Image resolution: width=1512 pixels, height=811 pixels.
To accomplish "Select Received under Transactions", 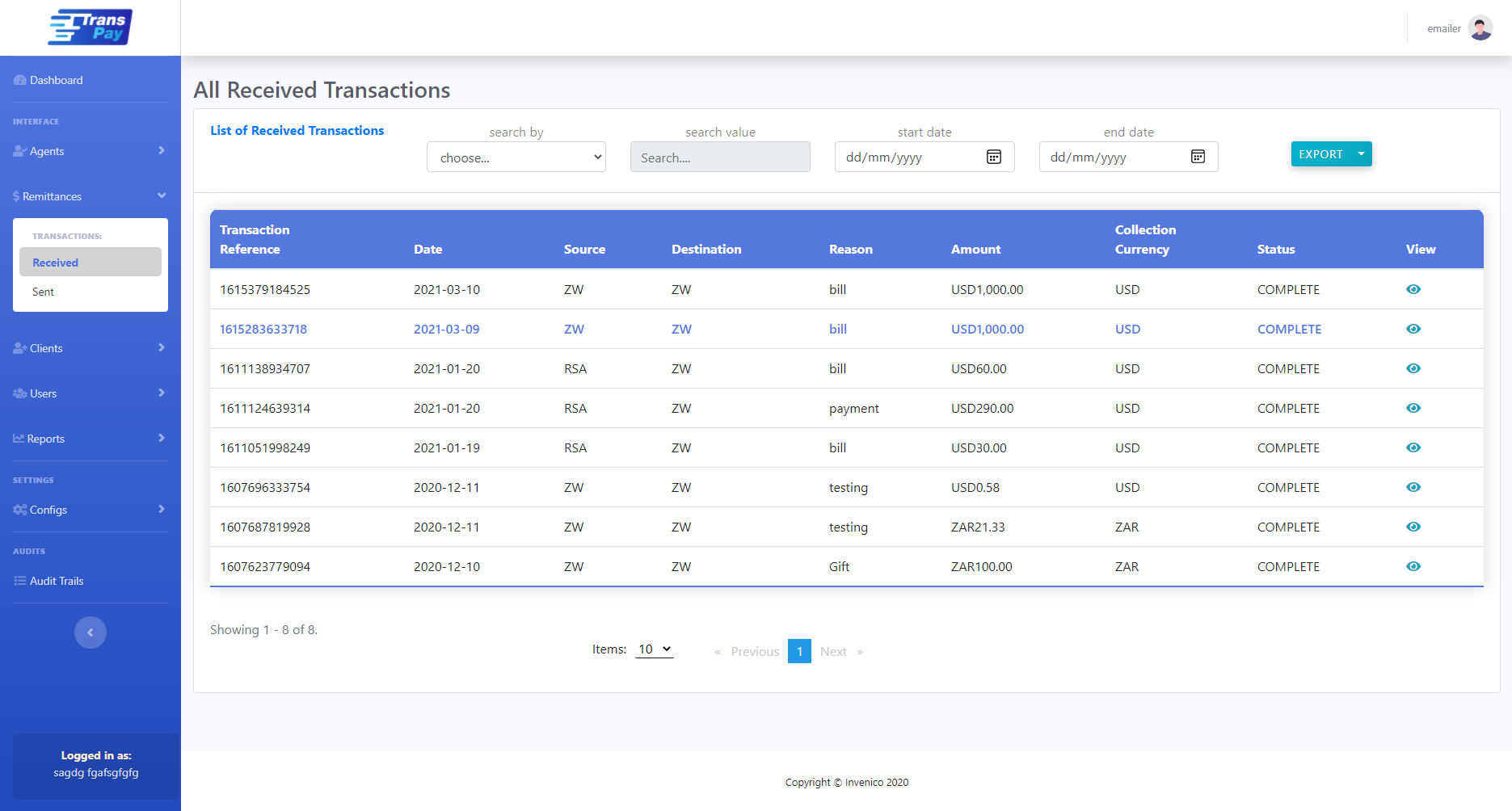I will click(x=91, y=262).
